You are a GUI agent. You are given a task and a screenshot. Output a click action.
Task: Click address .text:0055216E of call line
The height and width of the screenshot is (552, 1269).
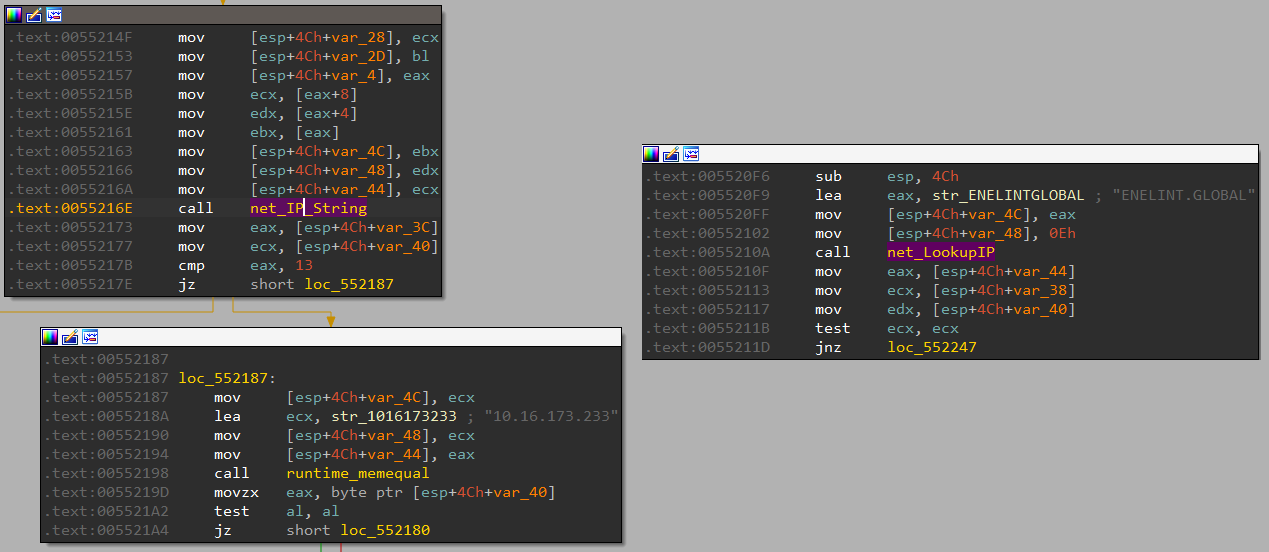point(71,208)
